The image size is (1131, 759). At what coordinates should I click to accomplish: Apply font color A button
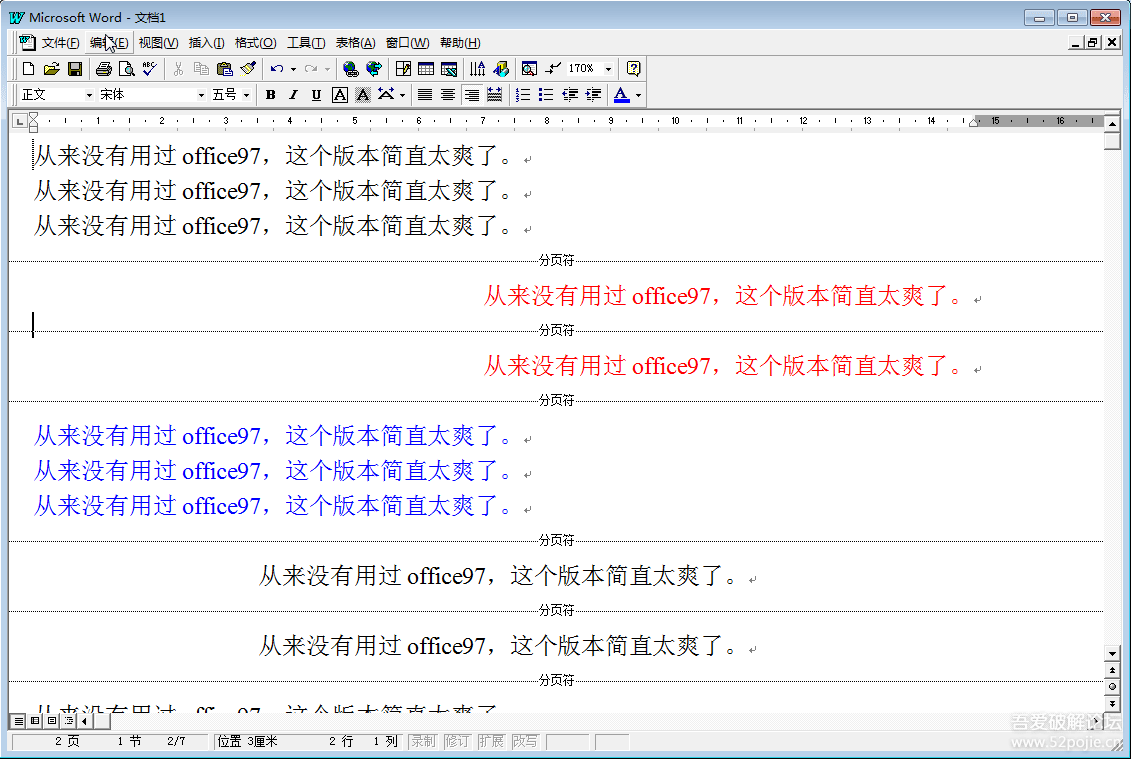[x=622, y=95]
